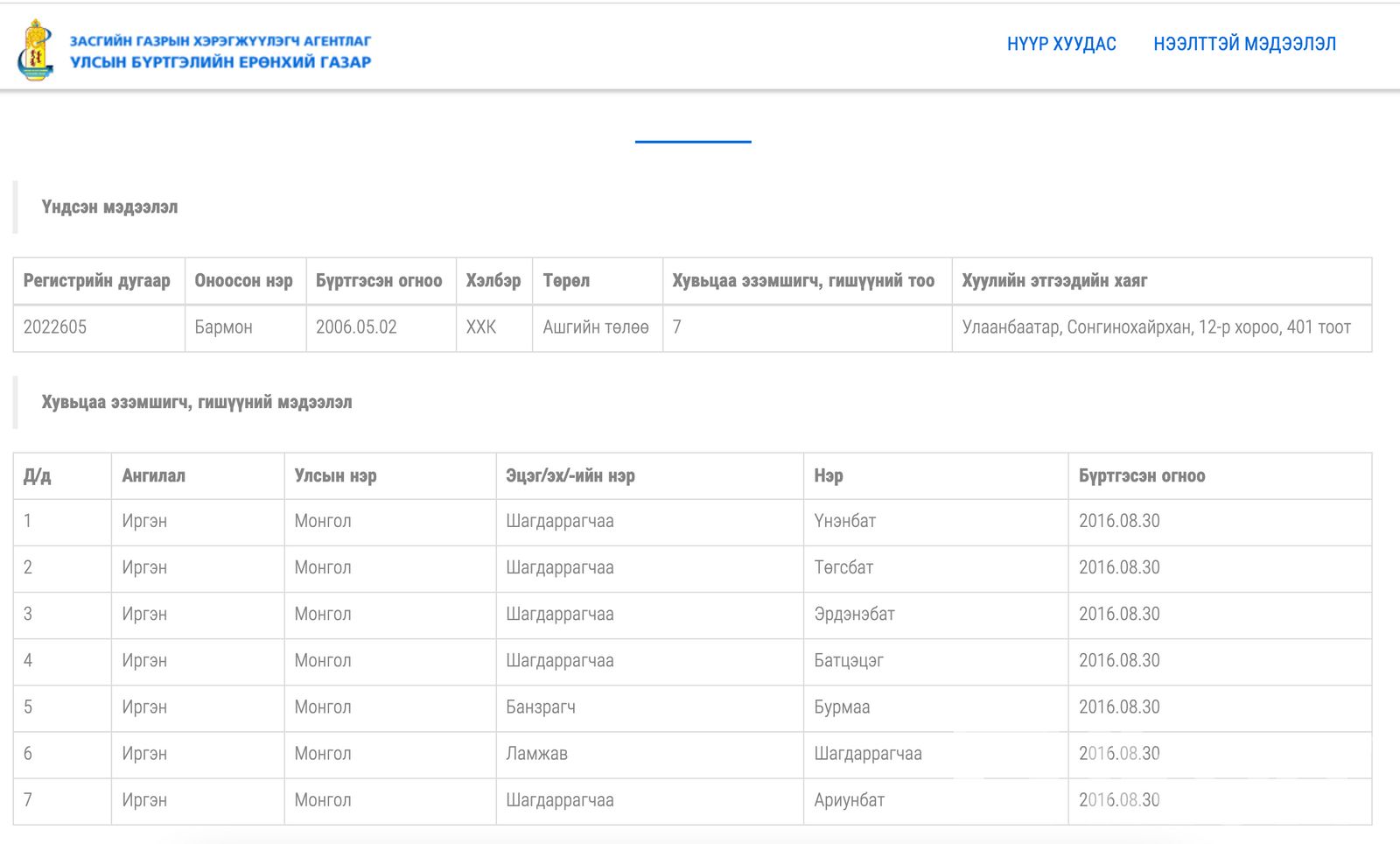Select registration number 2022605 cell
1400x844 pixels.
[55, 327]
